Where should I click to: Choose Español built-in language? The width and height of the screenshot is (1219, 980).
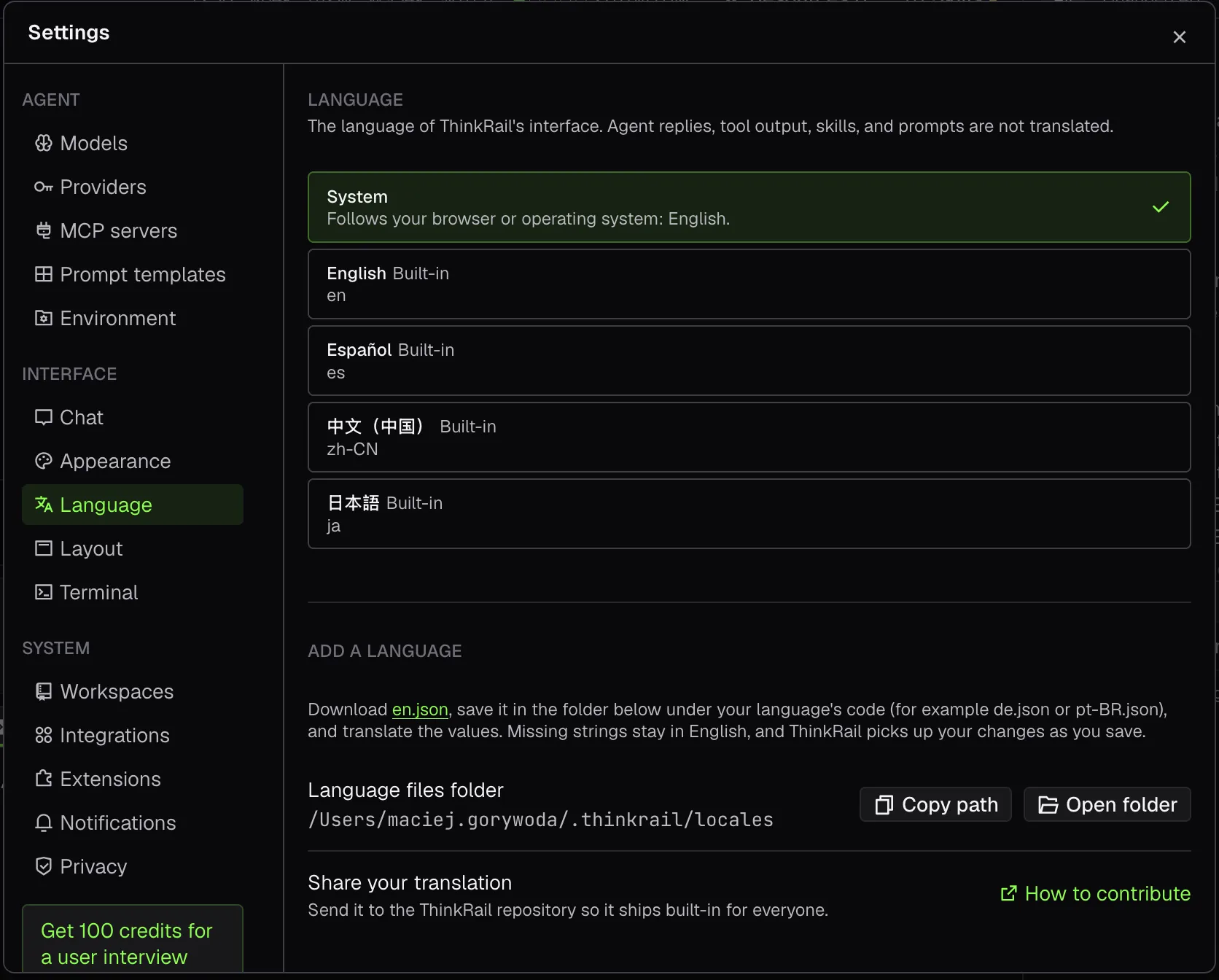pos(749,360)
